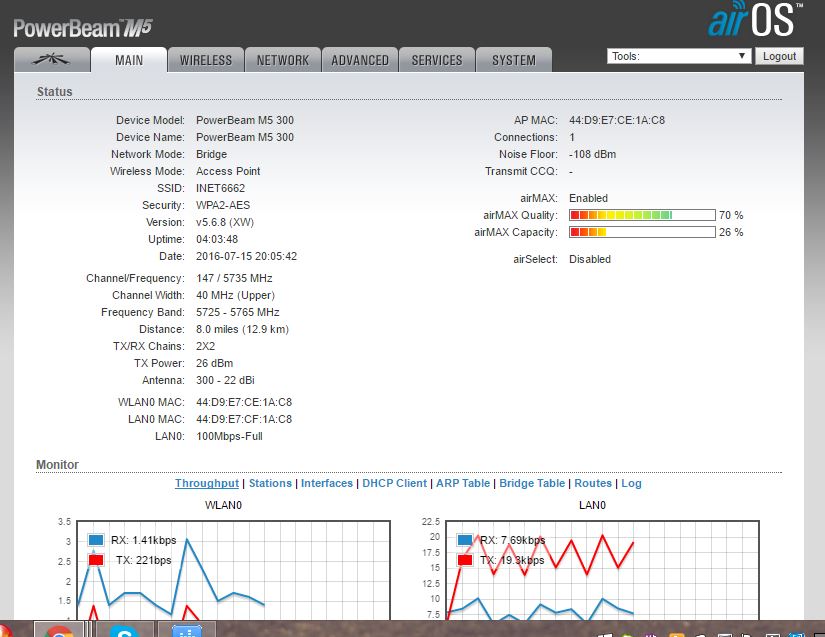Viewport: 825px width, 637px height.
Task: Select the TX Power value 26 dBm
Action: tap(215, 363)
